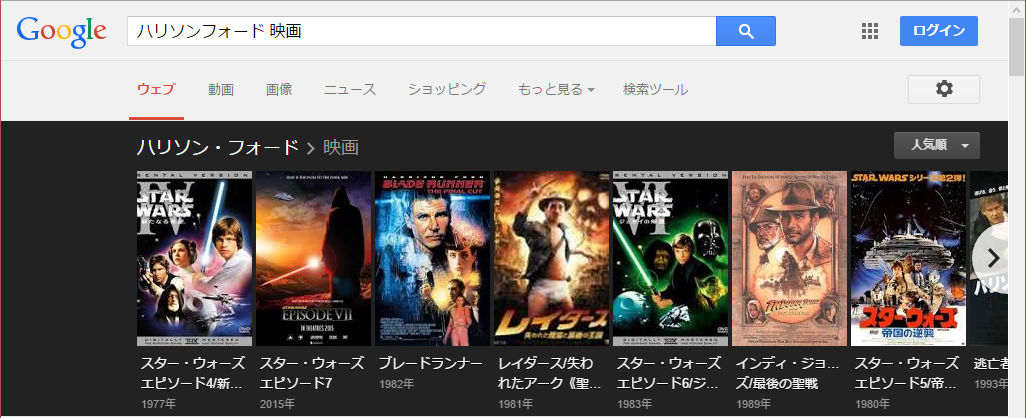The image size is (1026, 418).
Task: Open the settings gear menu
Action: [x=943, y=89]
